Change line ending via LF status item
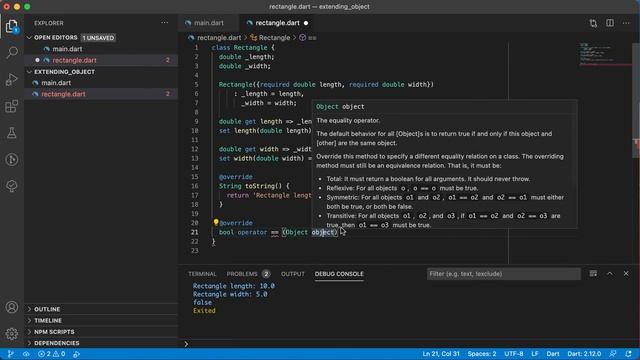Image resolution: width=640 pixels, height=360 pixels. coord(535,354)
